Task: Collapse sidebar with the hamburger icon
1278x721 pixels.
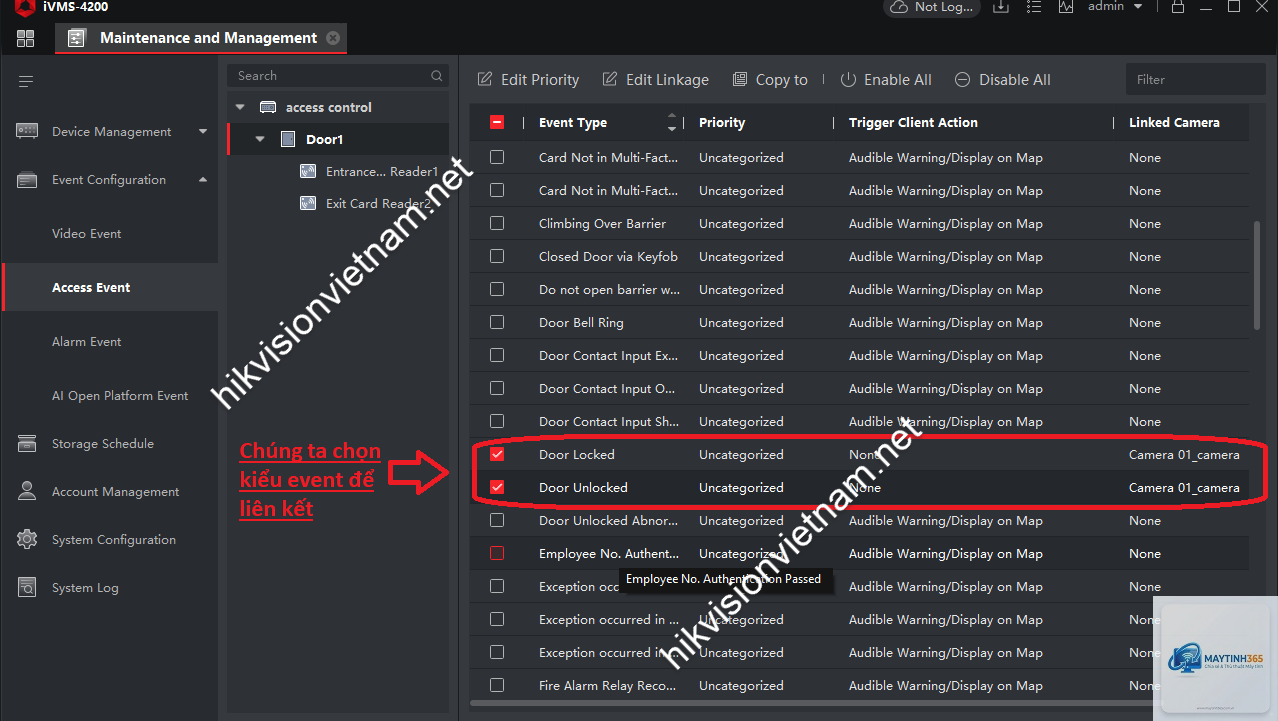Action: (x=26, y=81)
